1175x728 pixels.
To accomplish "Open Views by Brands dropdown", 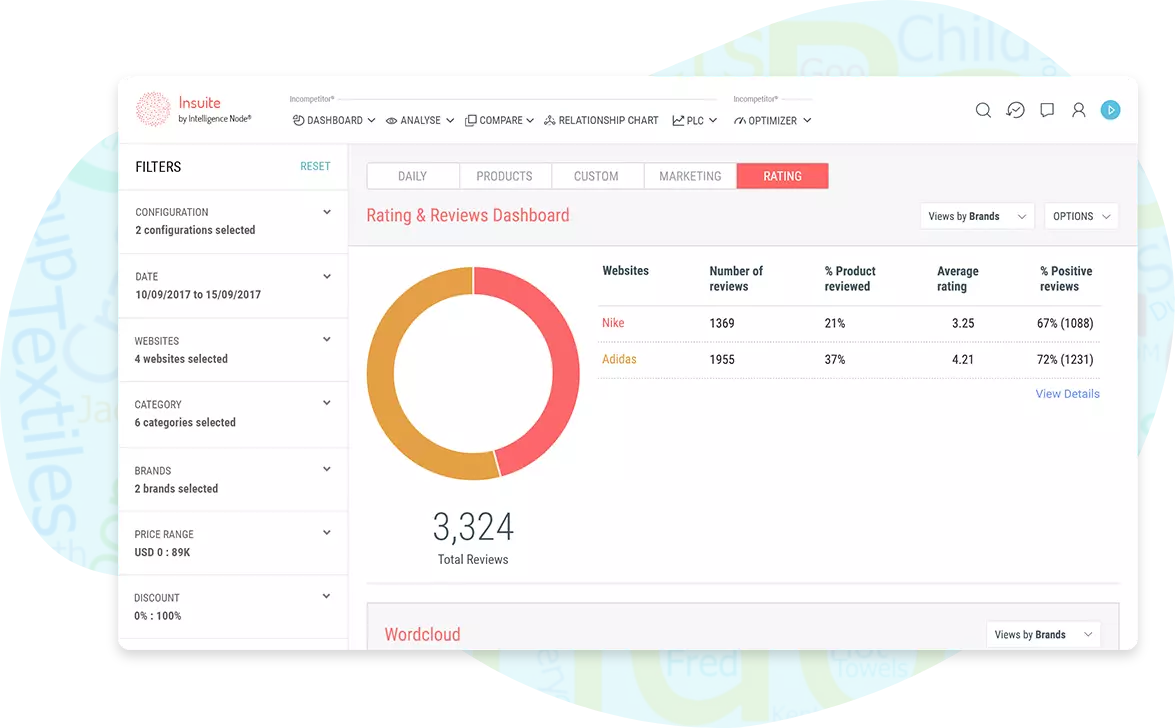I will click(x=976, y=216).
